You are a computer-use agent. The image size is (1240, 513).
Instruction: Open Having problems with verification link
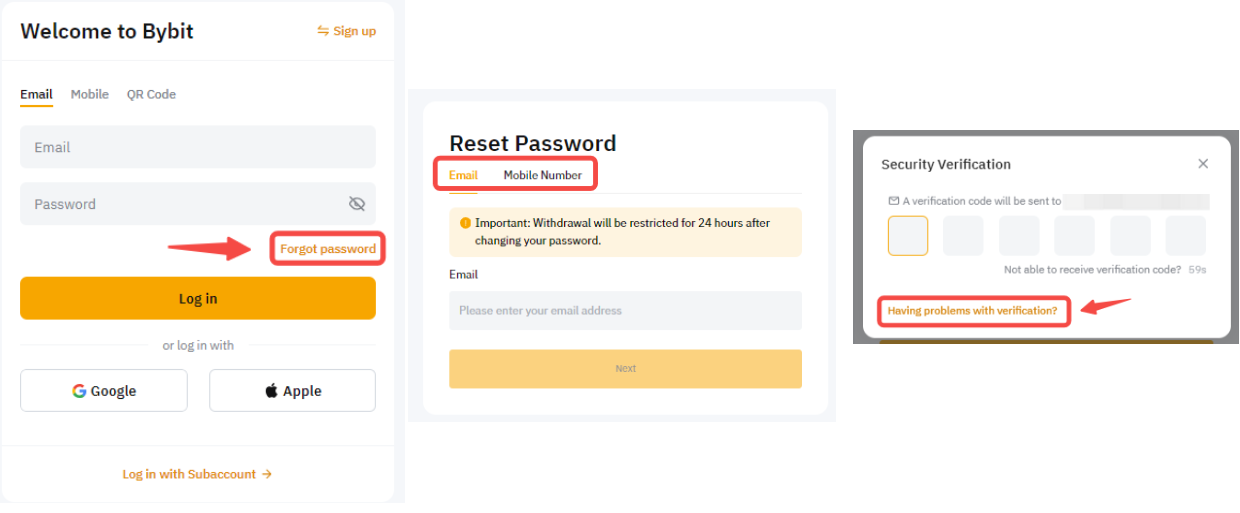[972, 311]
